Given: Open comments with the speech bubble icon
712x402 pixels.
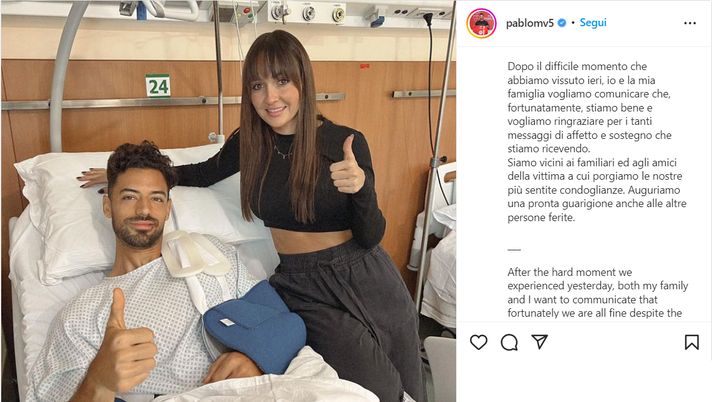Looking at the screenshot, I should (509, 342).
